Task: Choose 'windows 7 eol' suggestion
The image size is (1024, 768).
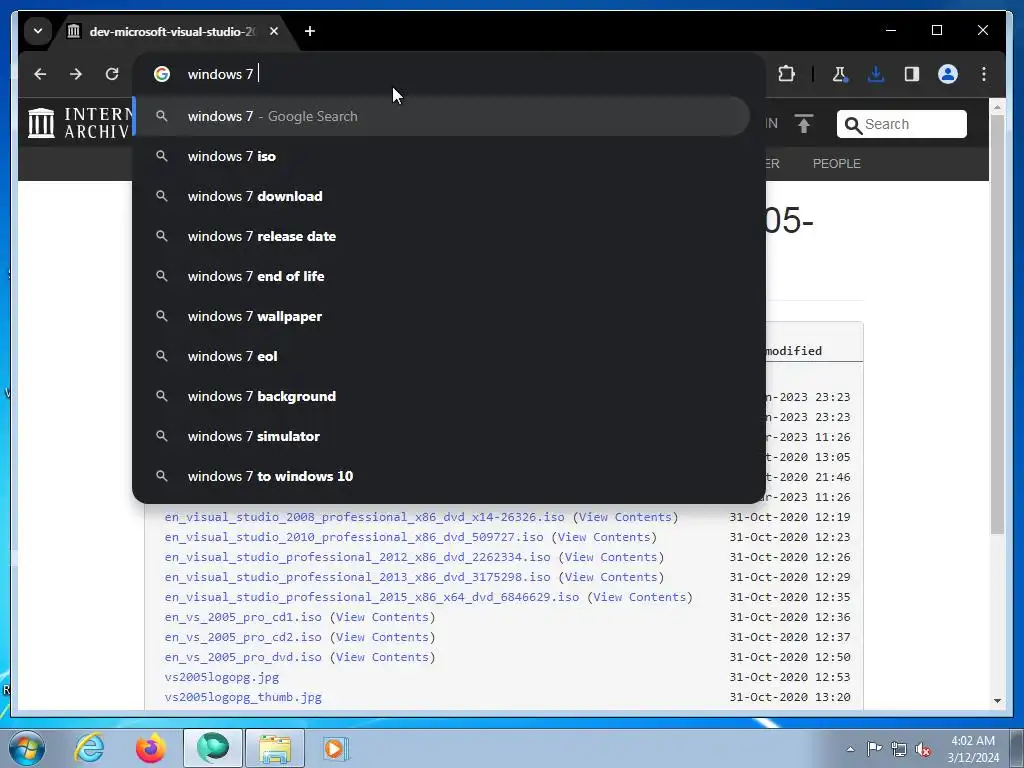Action: (x=441, y=357)
